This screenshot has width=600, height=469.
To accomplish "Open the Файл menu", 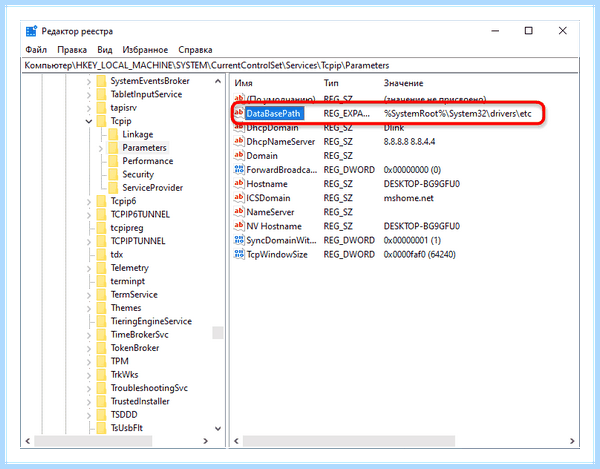I will 36,50.
